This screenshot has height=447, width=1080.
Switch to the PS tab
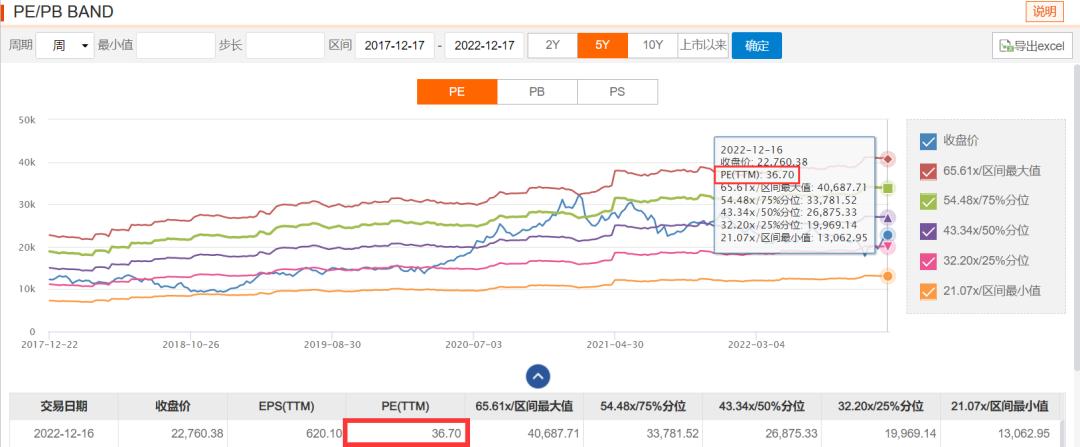click(x=617, y=92)
